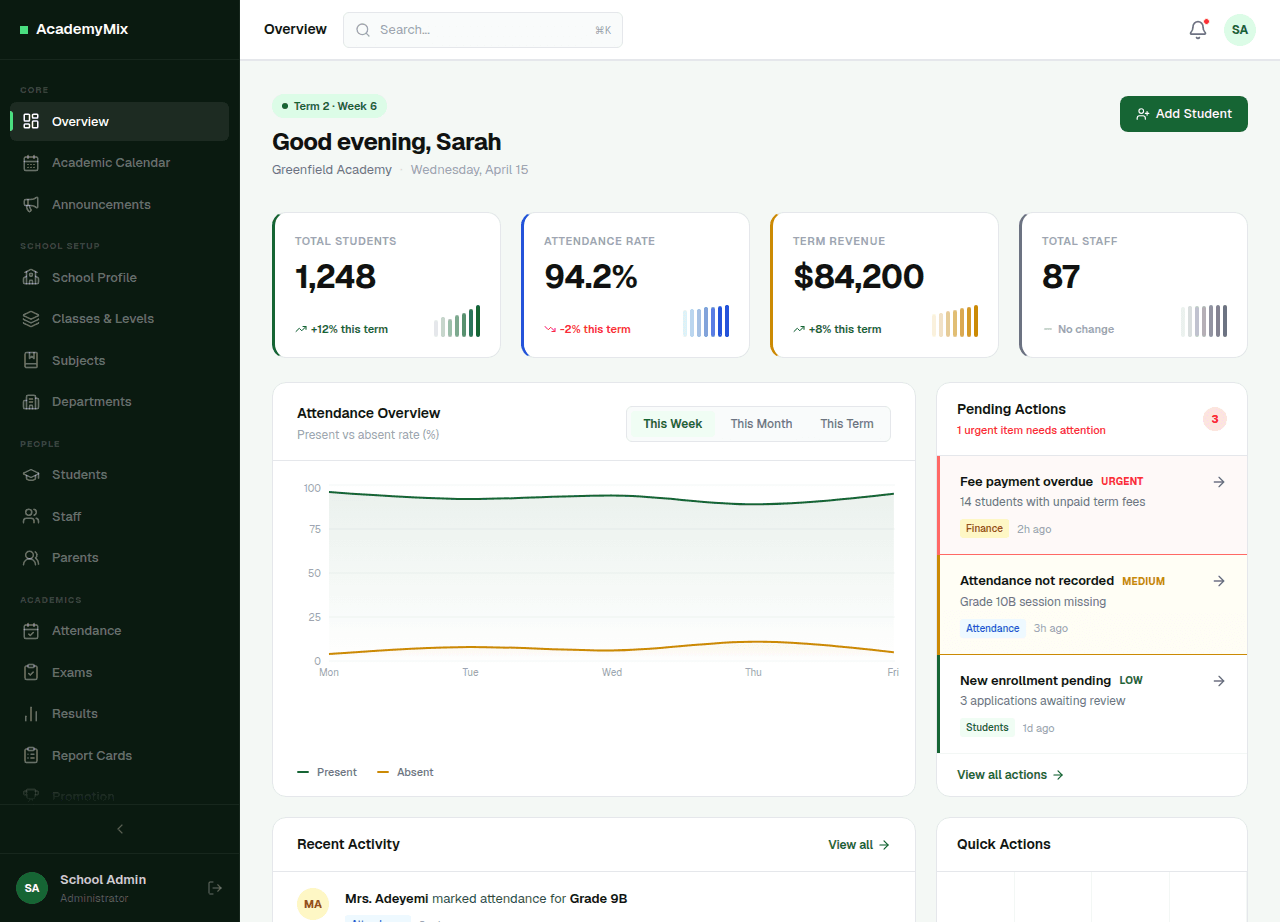Open Report Cards from its sidebar icon
This screenshot has width=1280, height=922.
point(30,755)
